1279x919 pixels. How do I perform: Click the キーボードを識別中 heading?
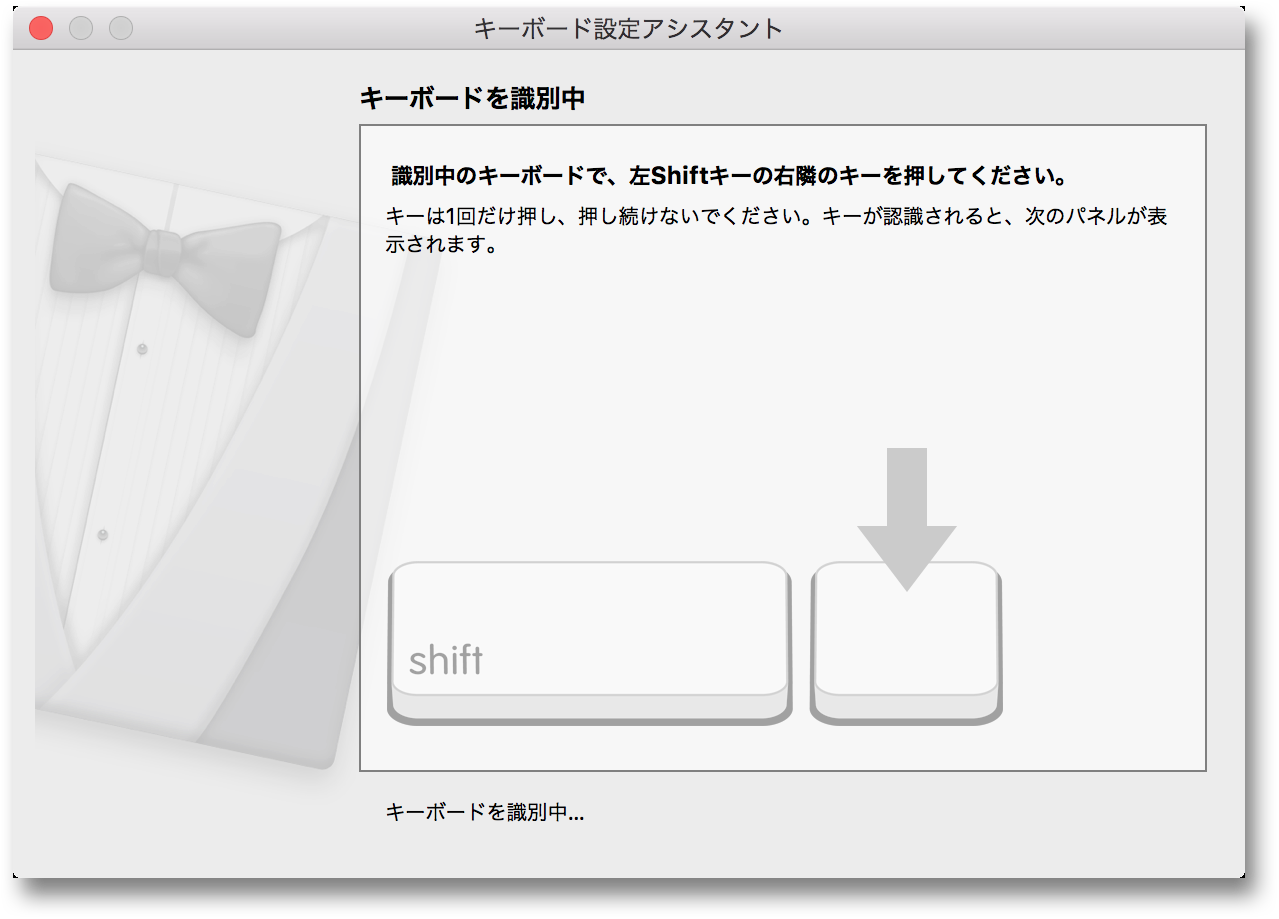(x=472, y=98)
